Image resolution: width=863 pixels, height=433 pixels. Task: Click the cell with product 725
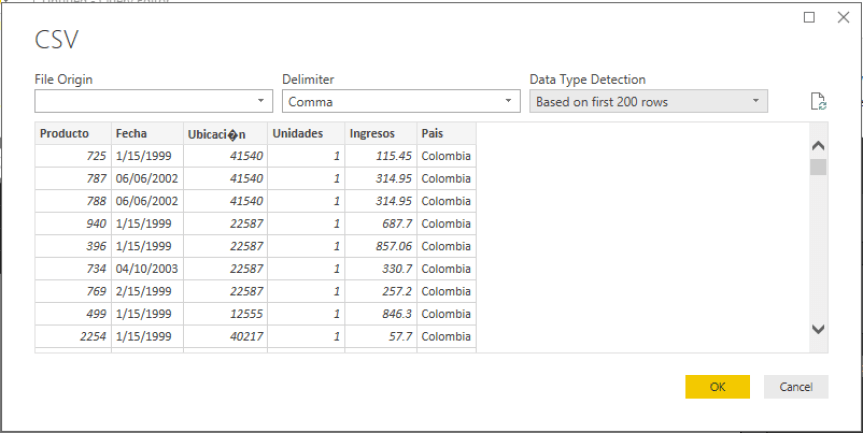(72, 156)
